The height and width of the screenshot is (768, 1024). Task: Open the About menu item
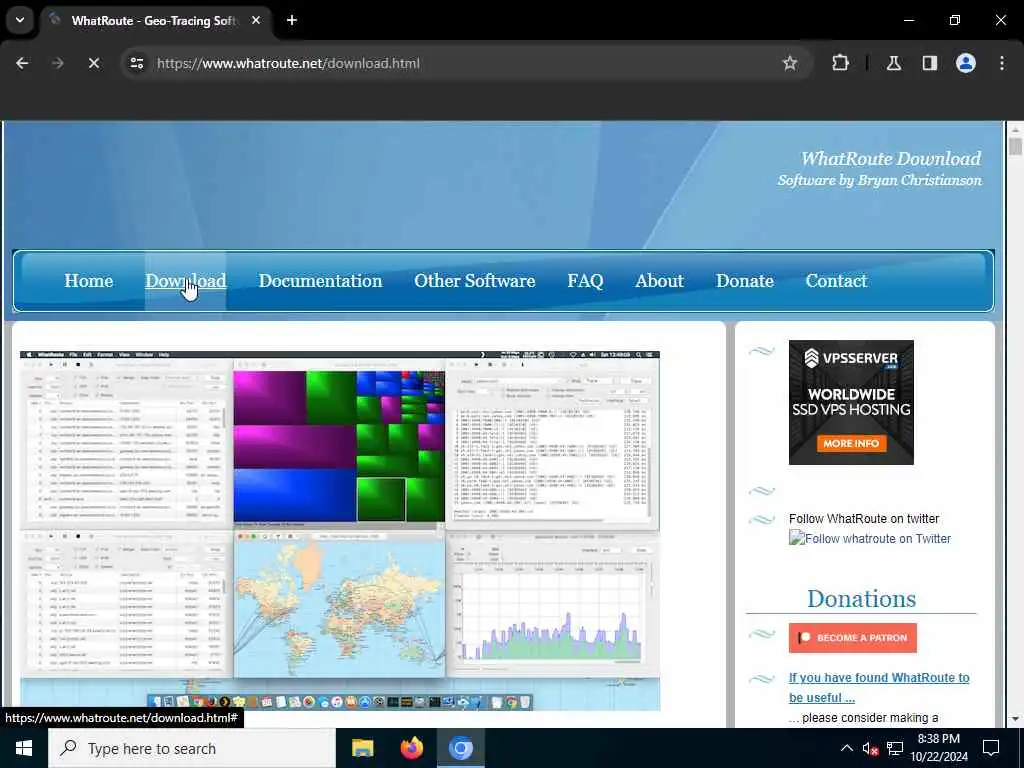coord(660,281)
